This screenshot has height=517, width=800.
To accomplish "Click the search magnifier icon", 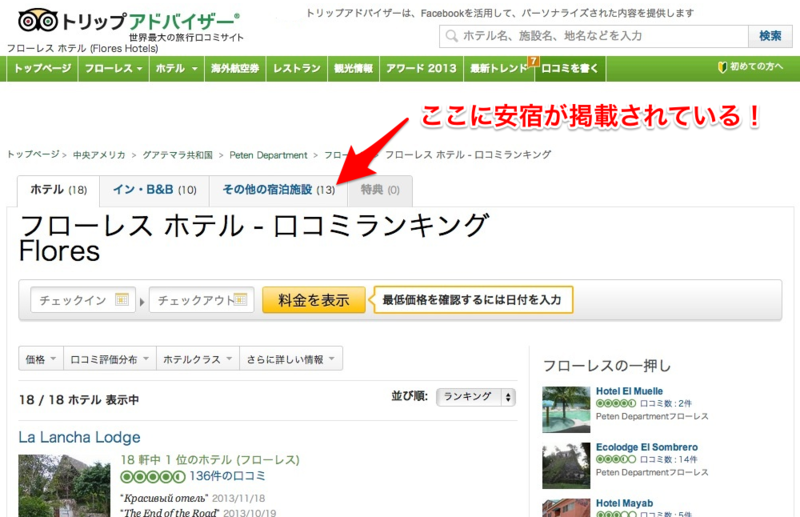I will 452,36.
